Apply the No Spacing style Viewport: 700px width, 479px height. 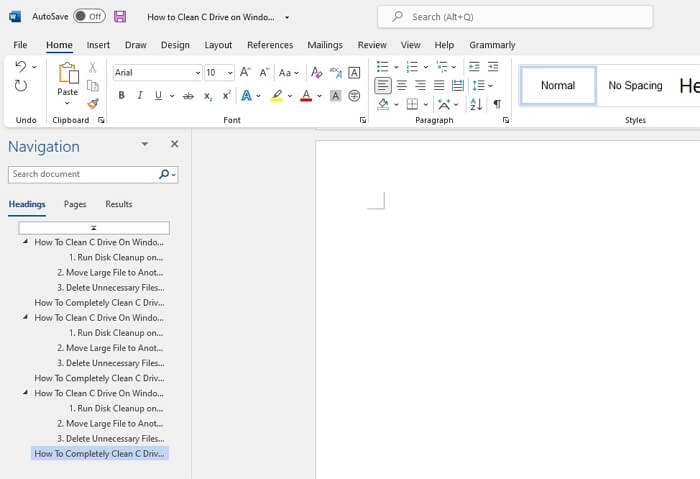click(x=635, y=86)
